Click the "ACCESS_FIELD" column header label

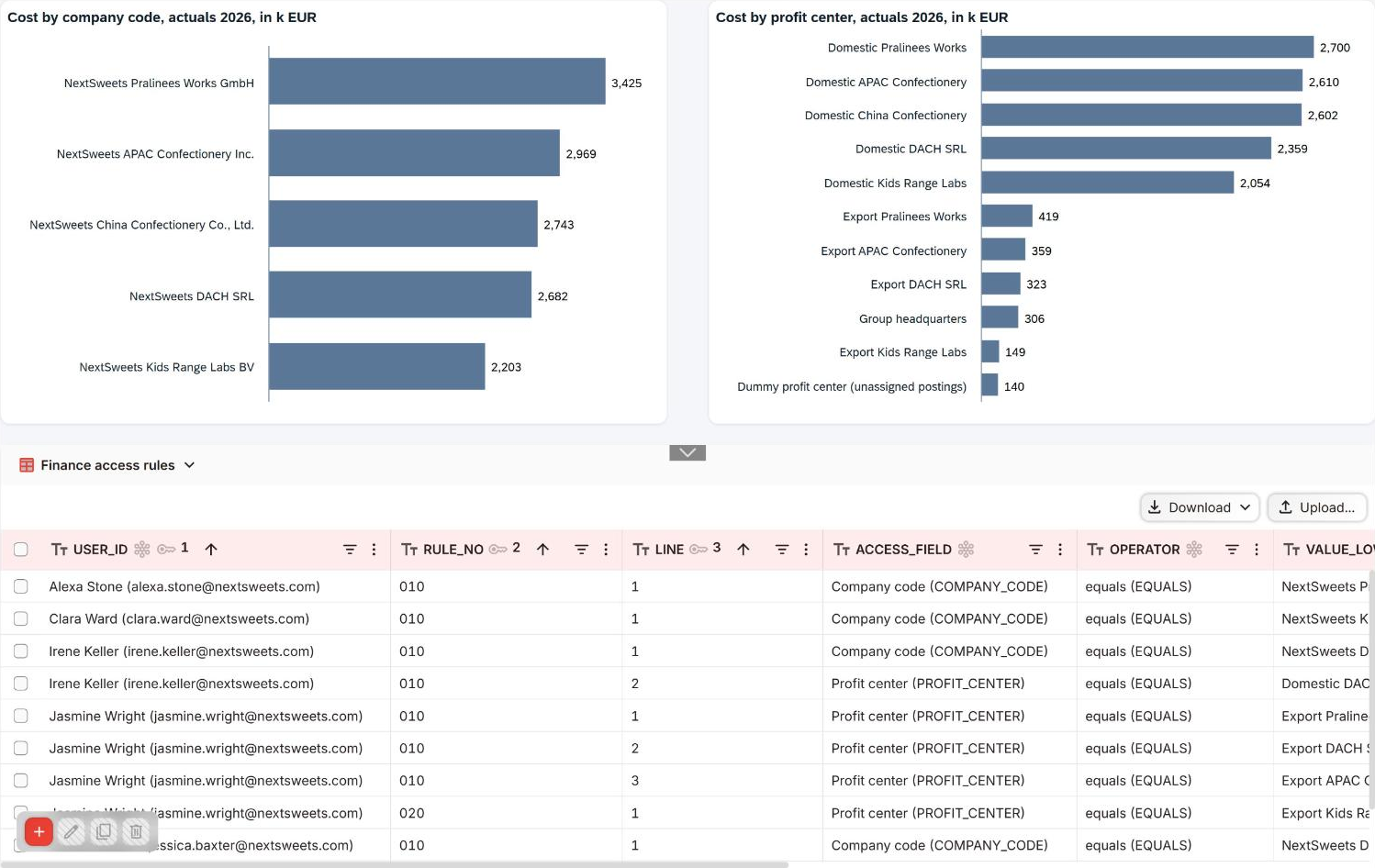click(903, 550)
